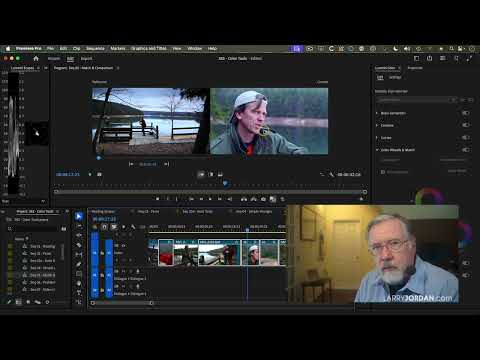Screen dimensions: 480x360
Task: Jump reference to the next edit
Action: 166,164
